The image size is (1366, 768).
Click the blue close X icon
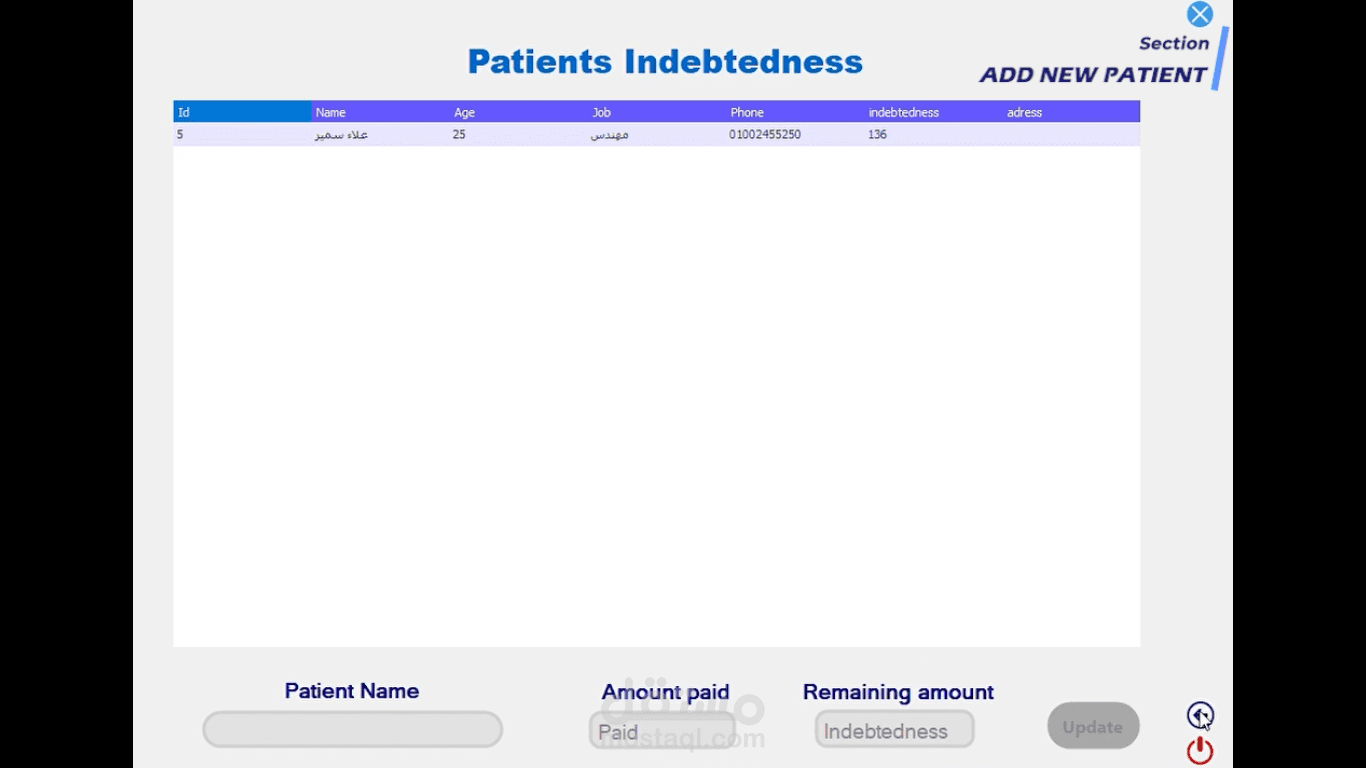(1200, 14)
